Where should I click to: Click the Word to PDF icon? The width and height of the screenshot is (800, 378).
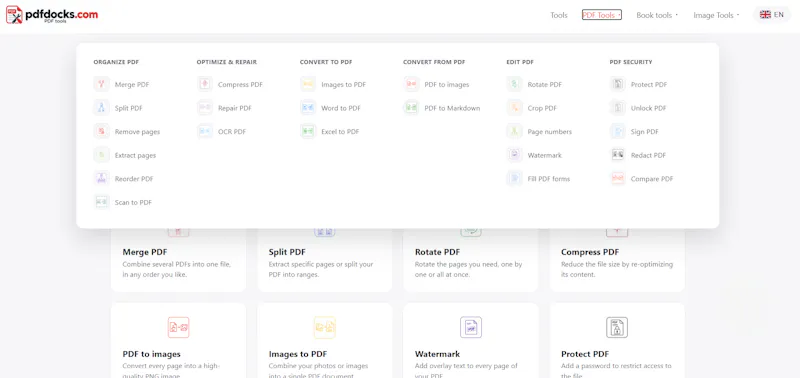308,108
